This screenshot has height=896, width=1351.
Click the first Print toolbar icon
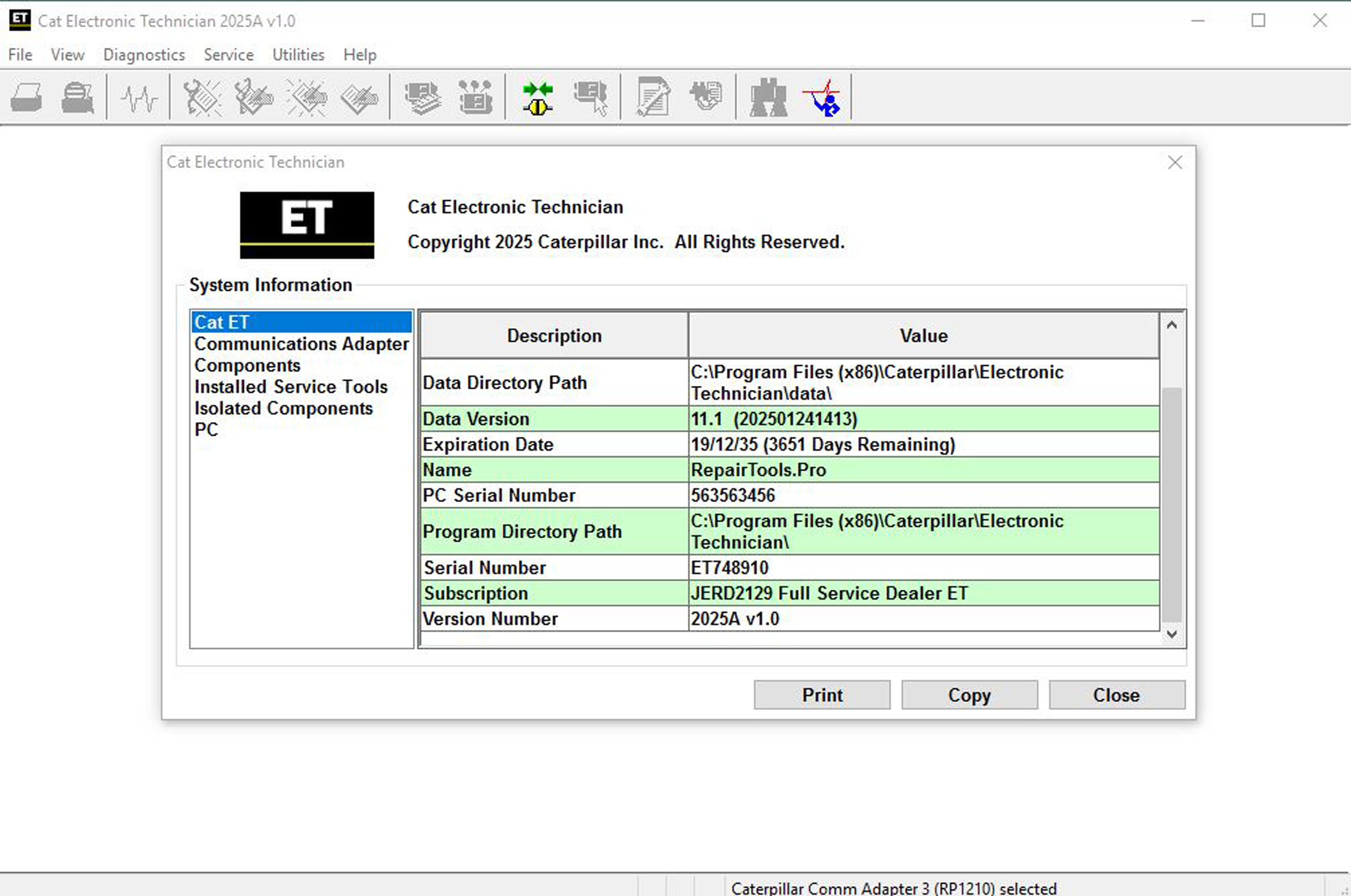(x=27, y=97)
